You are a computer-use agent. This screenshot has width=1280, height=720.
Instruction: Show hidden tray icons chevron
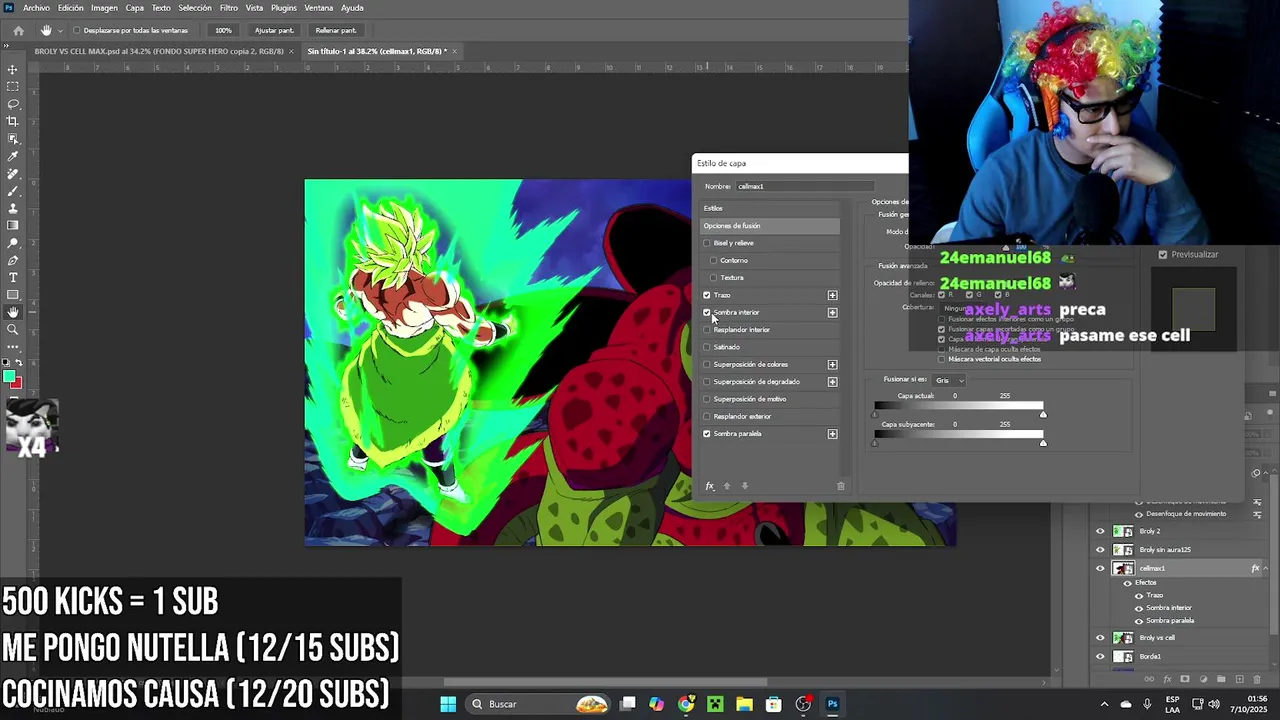(1105, 704)
